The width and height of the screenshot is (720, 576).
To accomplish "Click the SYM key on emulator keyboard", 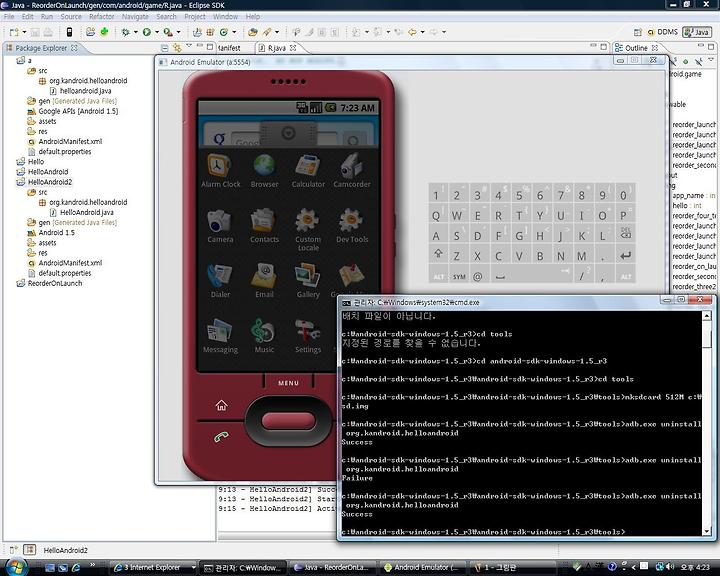I will pyautogui.click(x=459, y=276).
